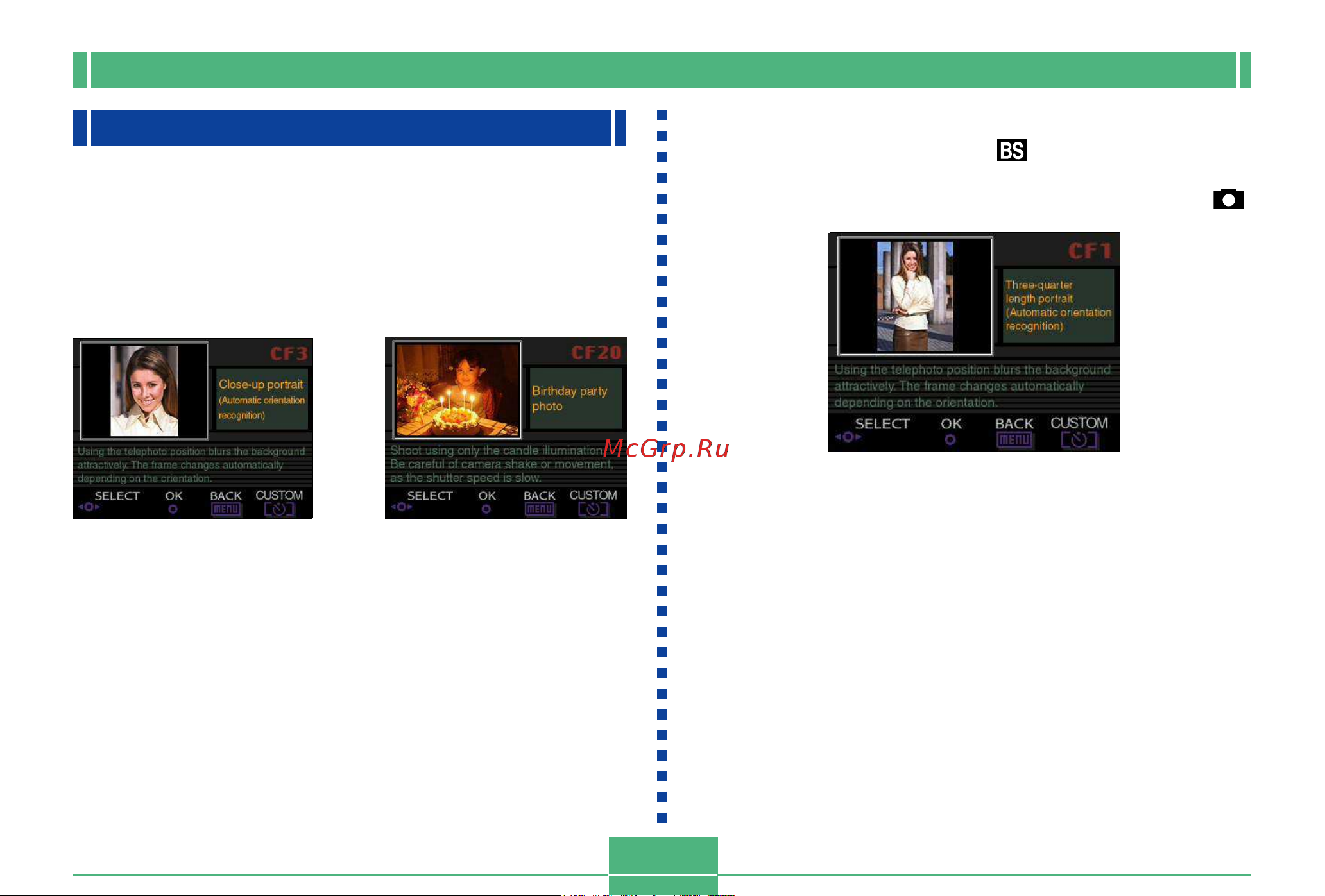Click the BACK label in CF1 screen

tap(1014, 423)
